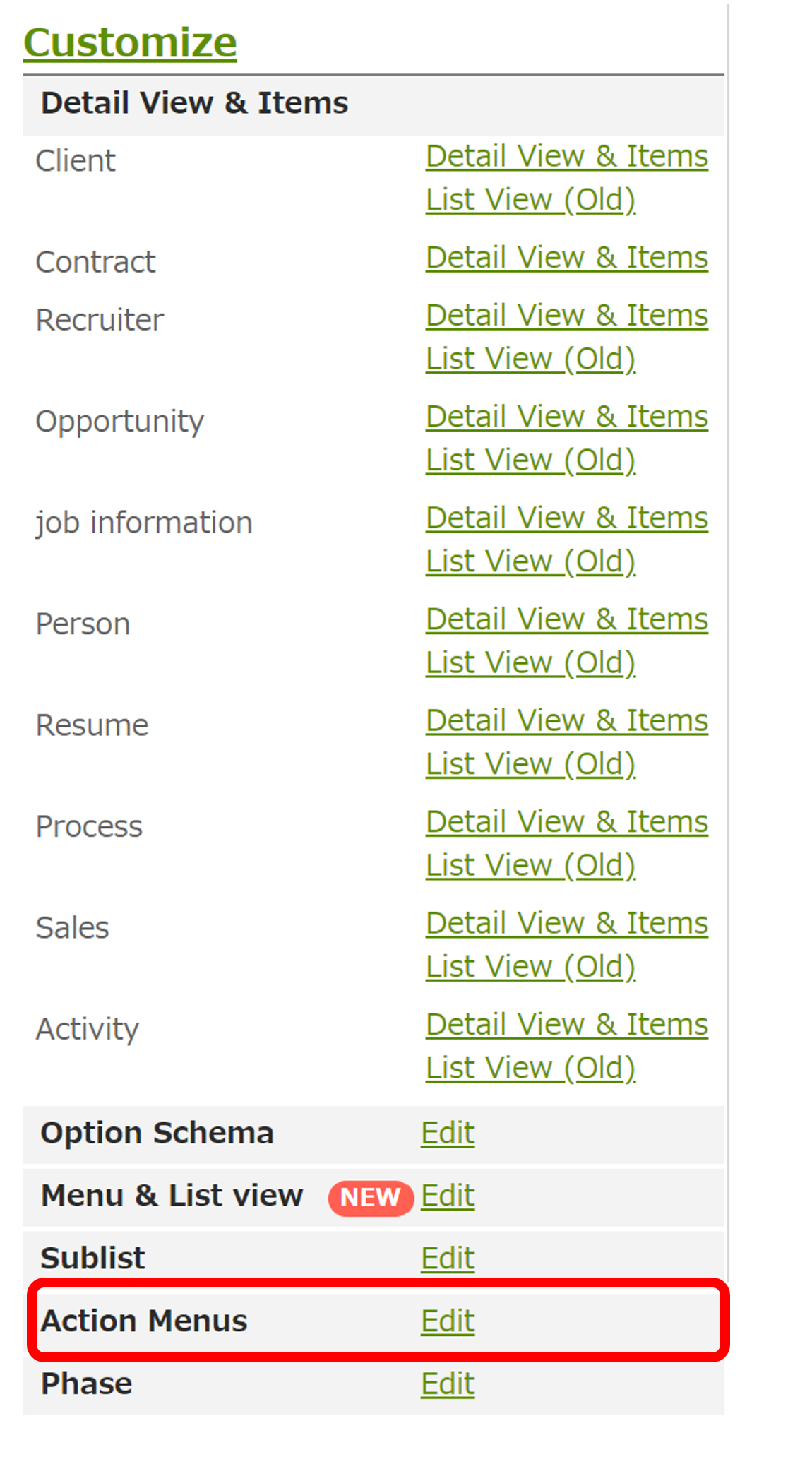Open Sales Detail View & Items
The width and height of the screenshot is (812, 1481).
[x=566, y=924]
